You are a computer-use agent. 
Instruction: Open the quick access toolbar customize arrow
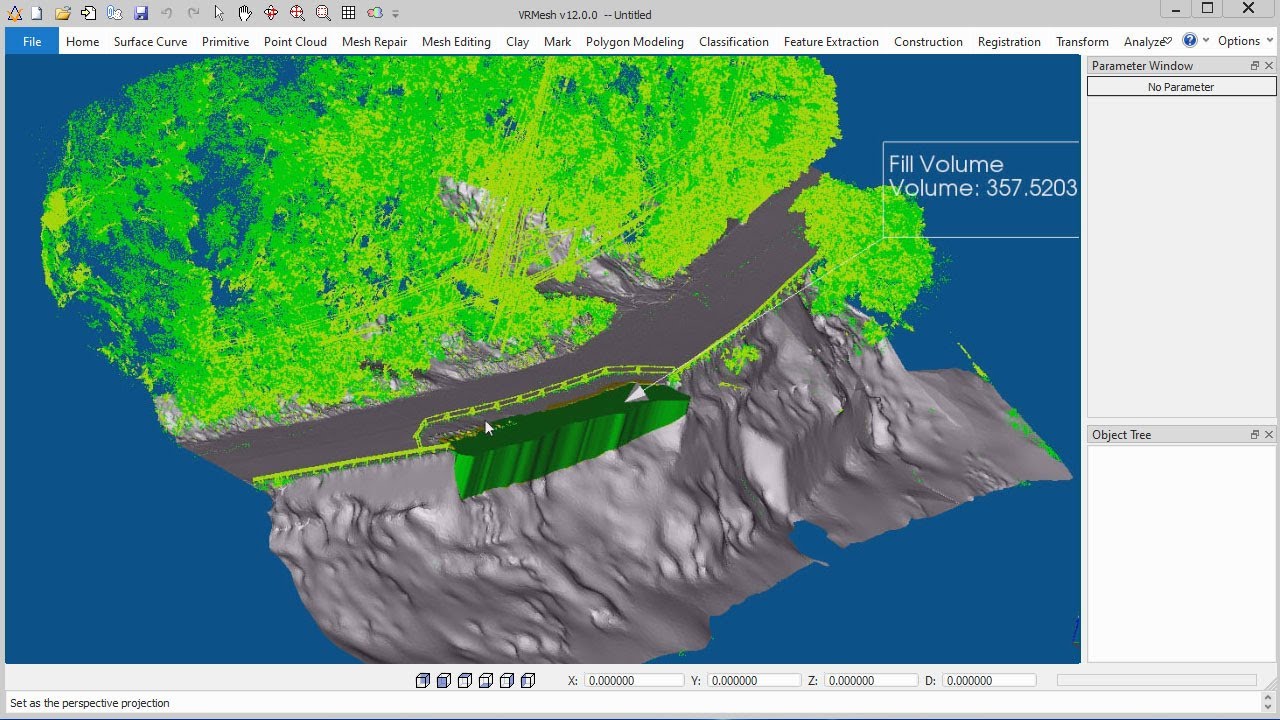pos(396,14)
